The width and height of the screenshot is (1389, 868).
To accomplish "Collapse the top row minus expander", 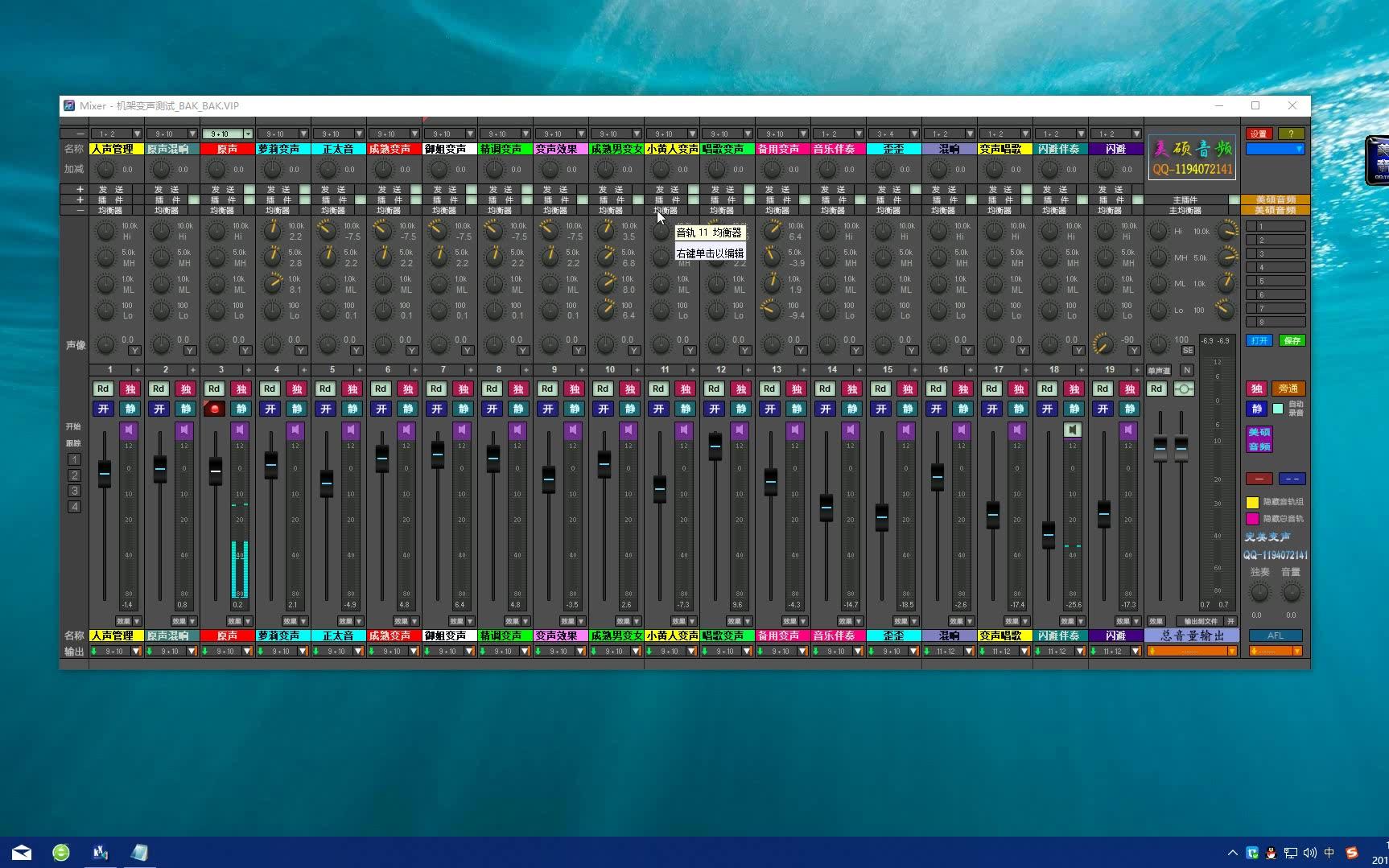I will click(80, 134).
